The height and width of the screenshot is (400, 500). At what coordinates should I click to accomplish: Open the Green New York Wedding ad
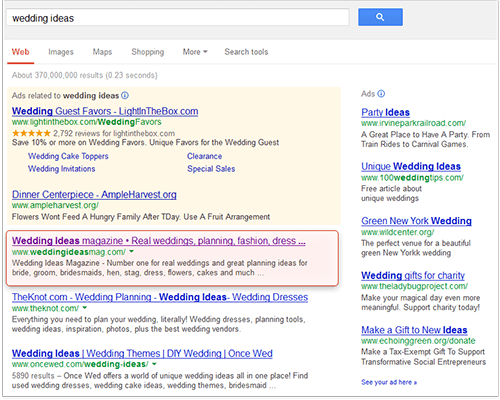416,221
